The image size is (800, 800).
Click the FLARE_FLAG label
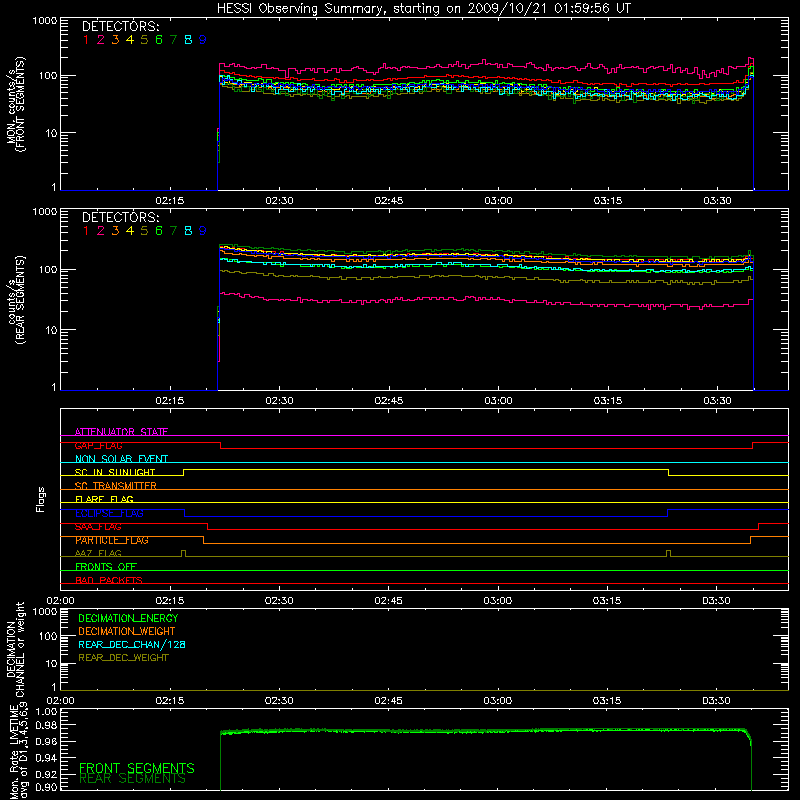104,499
